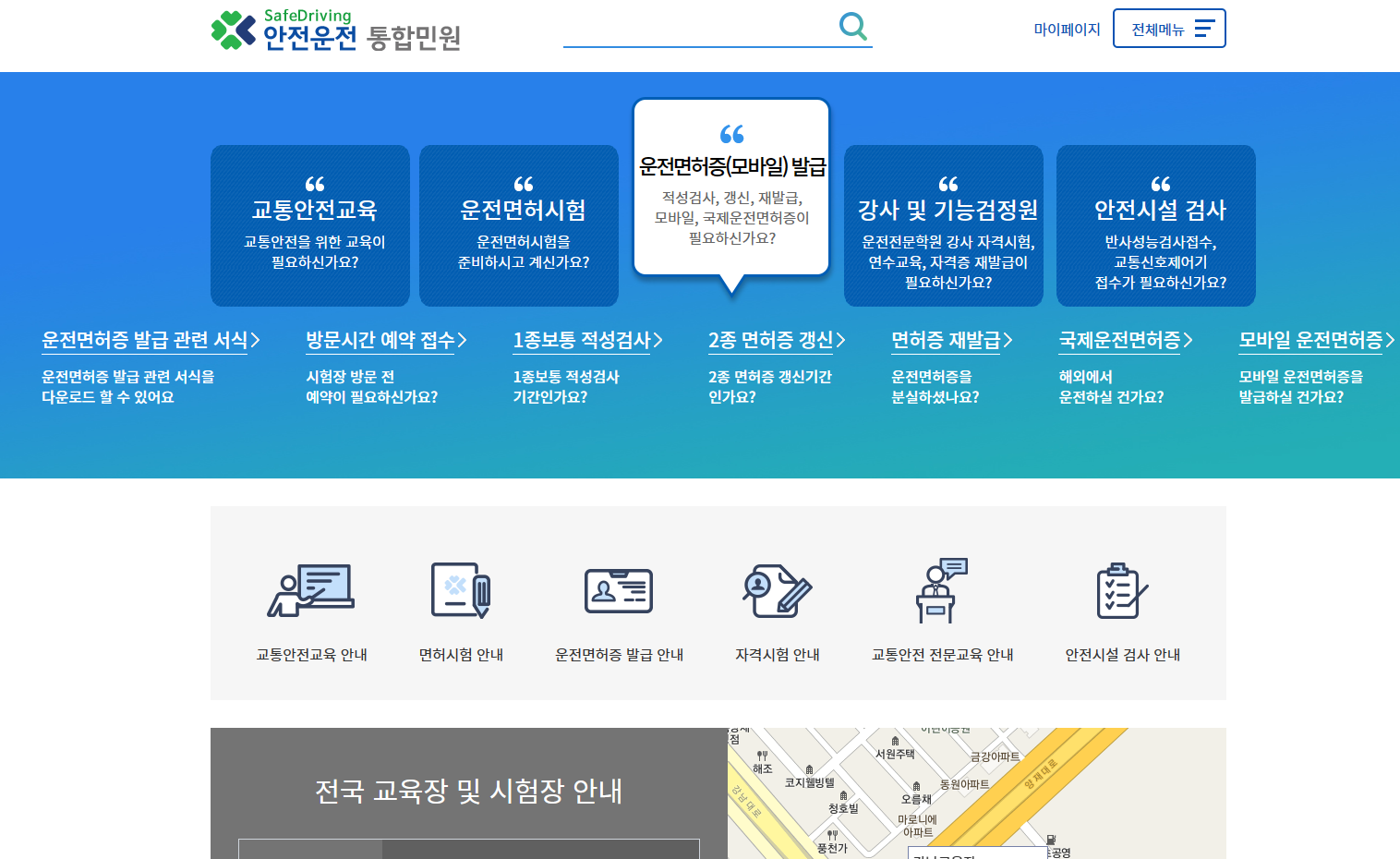Click the 모바일 운전면허증 link
The image size is (1400, 859).
(1311, 340)
